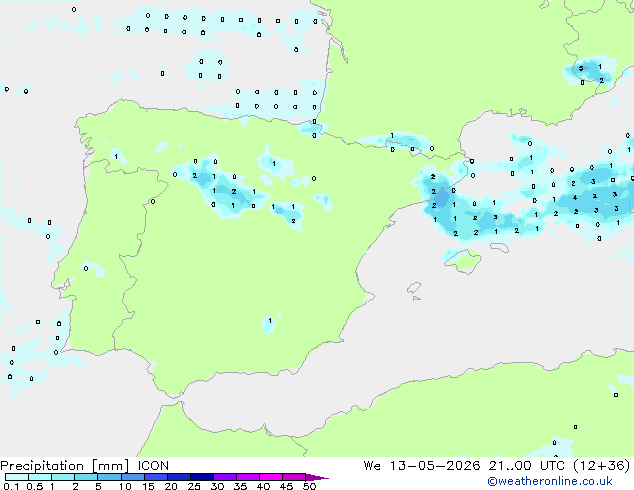Pick the 10–15 mm blue swatch

click(132, 477)
